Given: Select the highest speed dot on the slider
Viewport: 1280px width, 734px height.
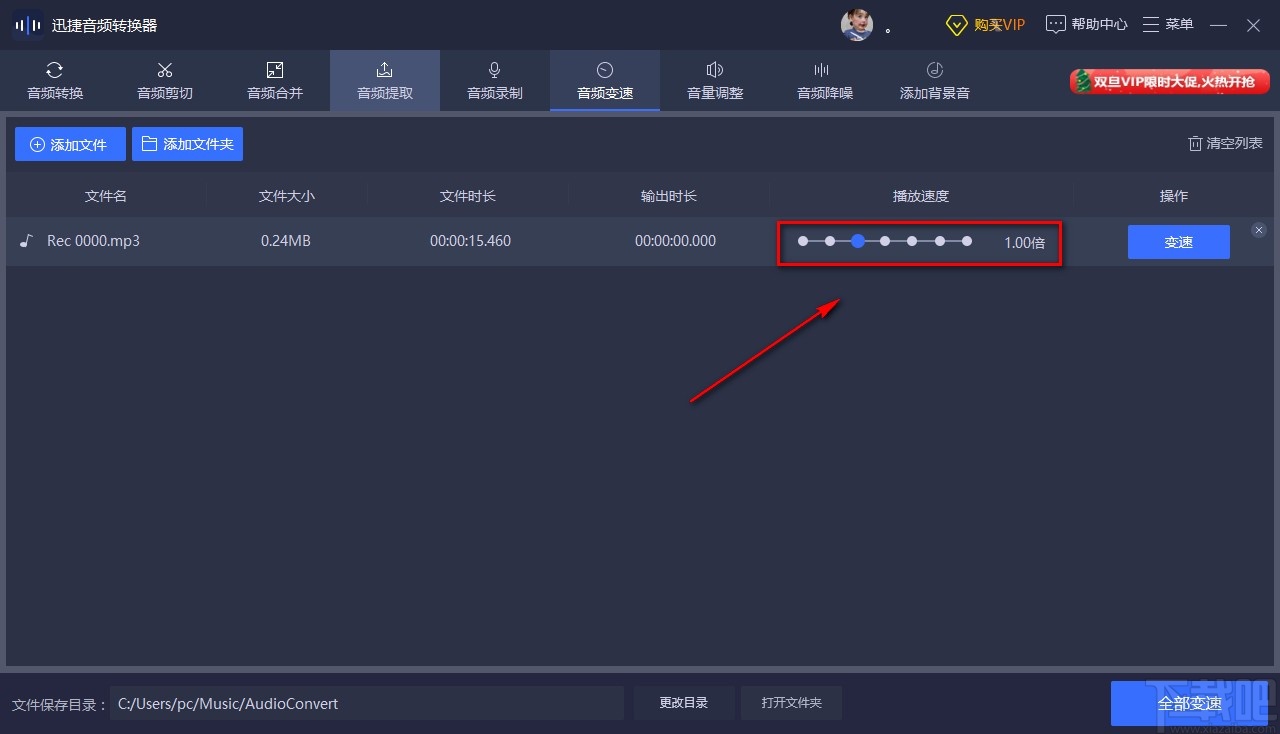Looking at the screenshot, I should tap(966, 240).
